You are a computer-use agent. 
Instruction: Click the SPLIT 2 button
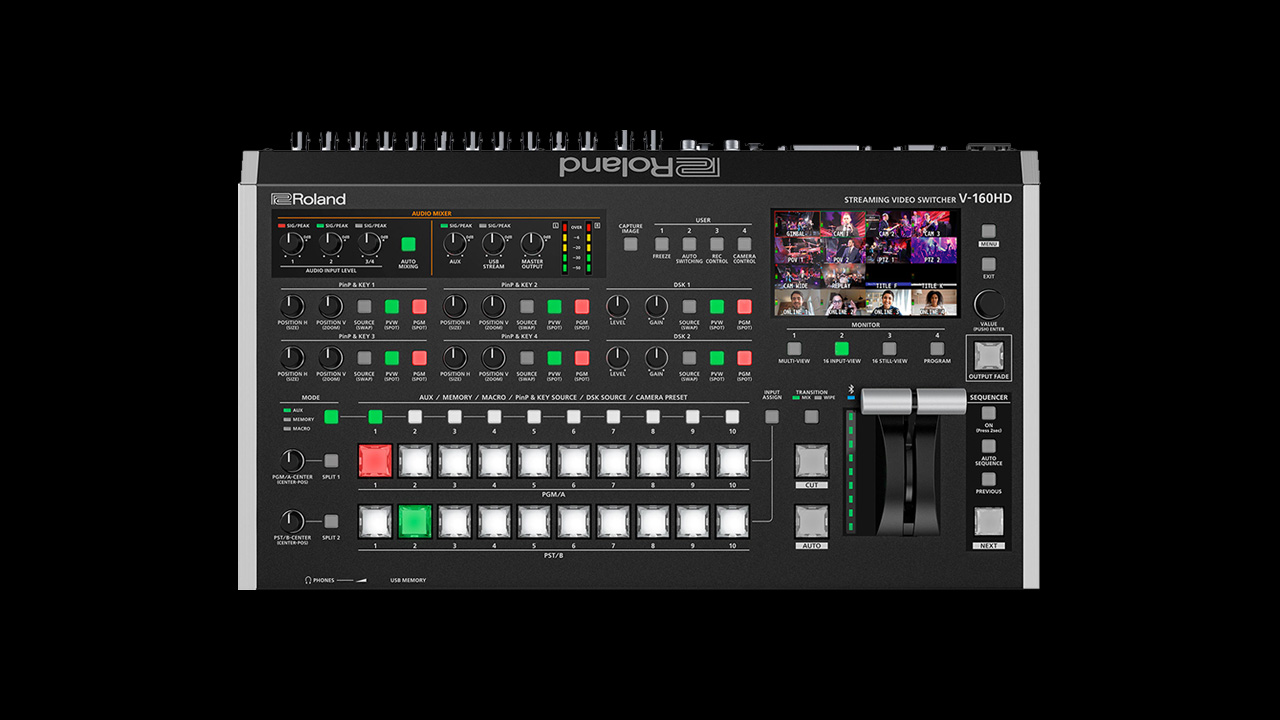coord(331,521)
